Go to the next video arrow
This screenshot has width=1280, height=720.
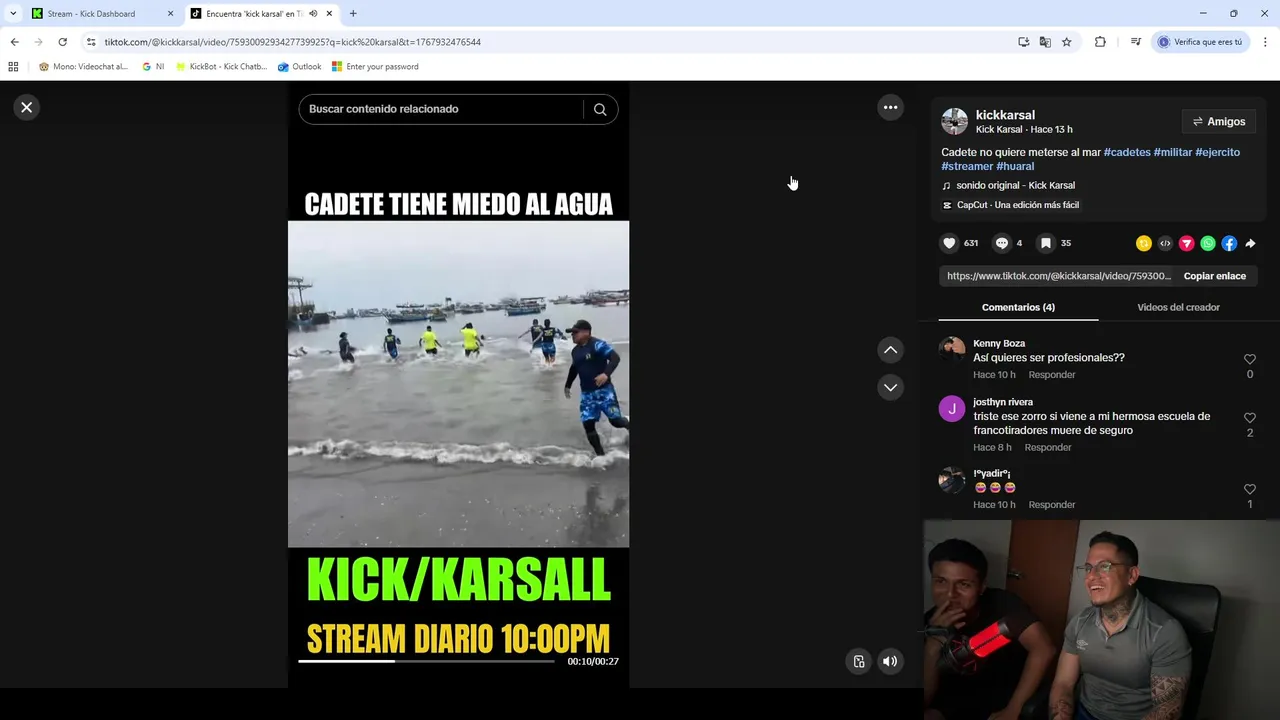pos(890,387)
